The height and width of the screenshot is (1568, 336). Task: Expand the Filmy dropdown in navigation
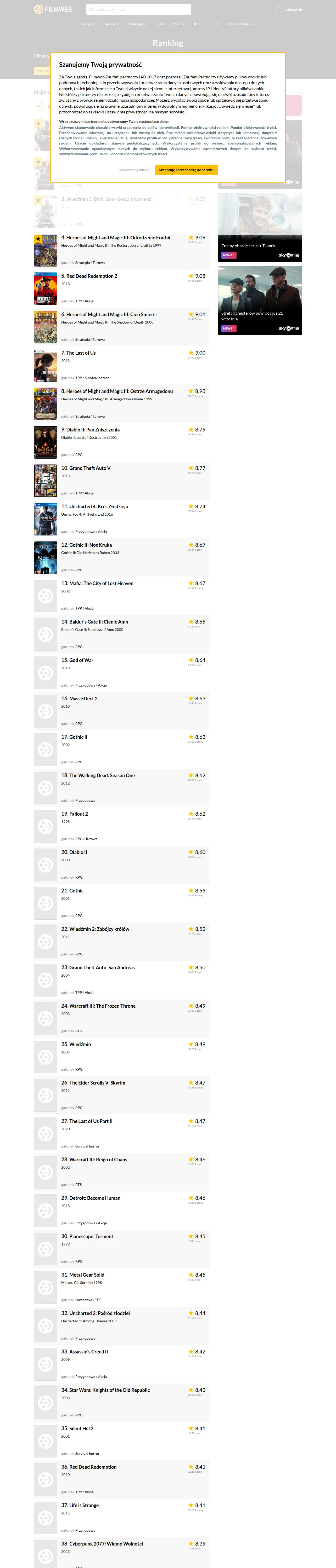coord(88,24)
